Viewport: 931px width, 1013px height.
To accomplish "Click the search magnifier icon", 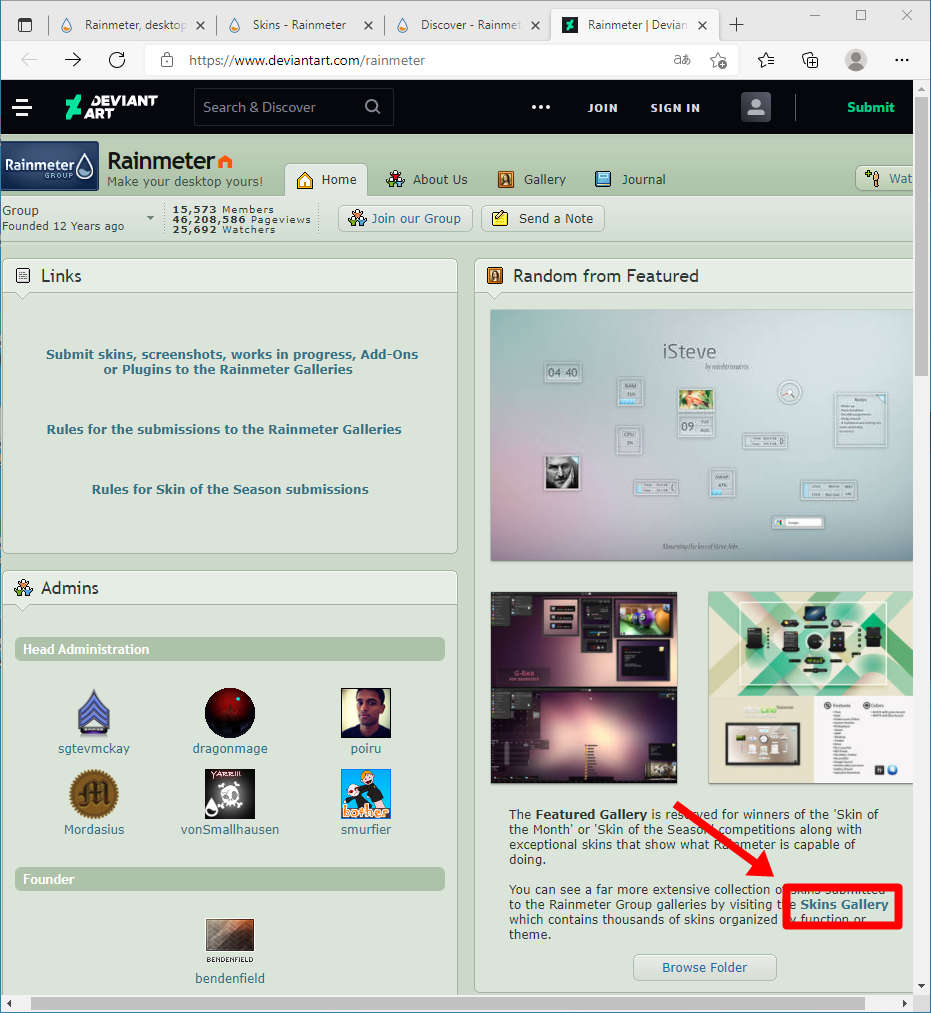I will (373, 107).
